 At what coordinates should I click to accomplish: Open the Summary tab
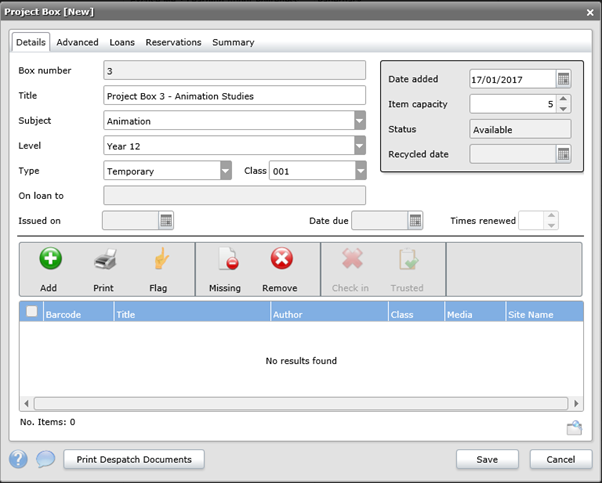pos(233,42)
